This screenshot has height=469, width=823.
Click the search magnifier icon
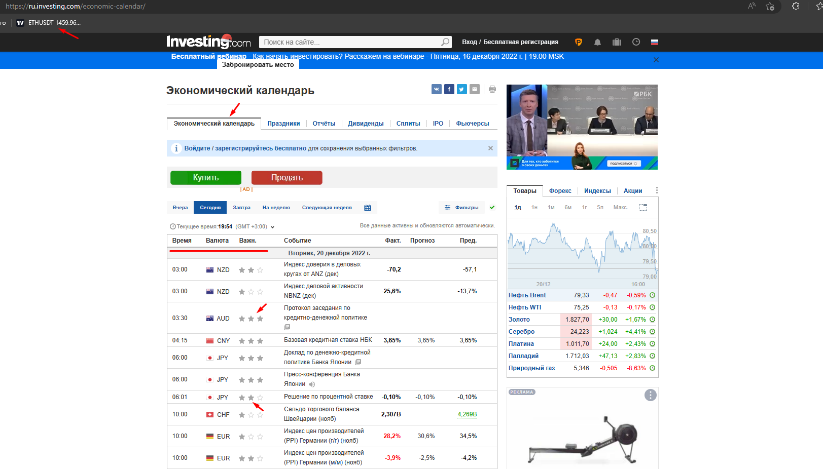(445, 42)
